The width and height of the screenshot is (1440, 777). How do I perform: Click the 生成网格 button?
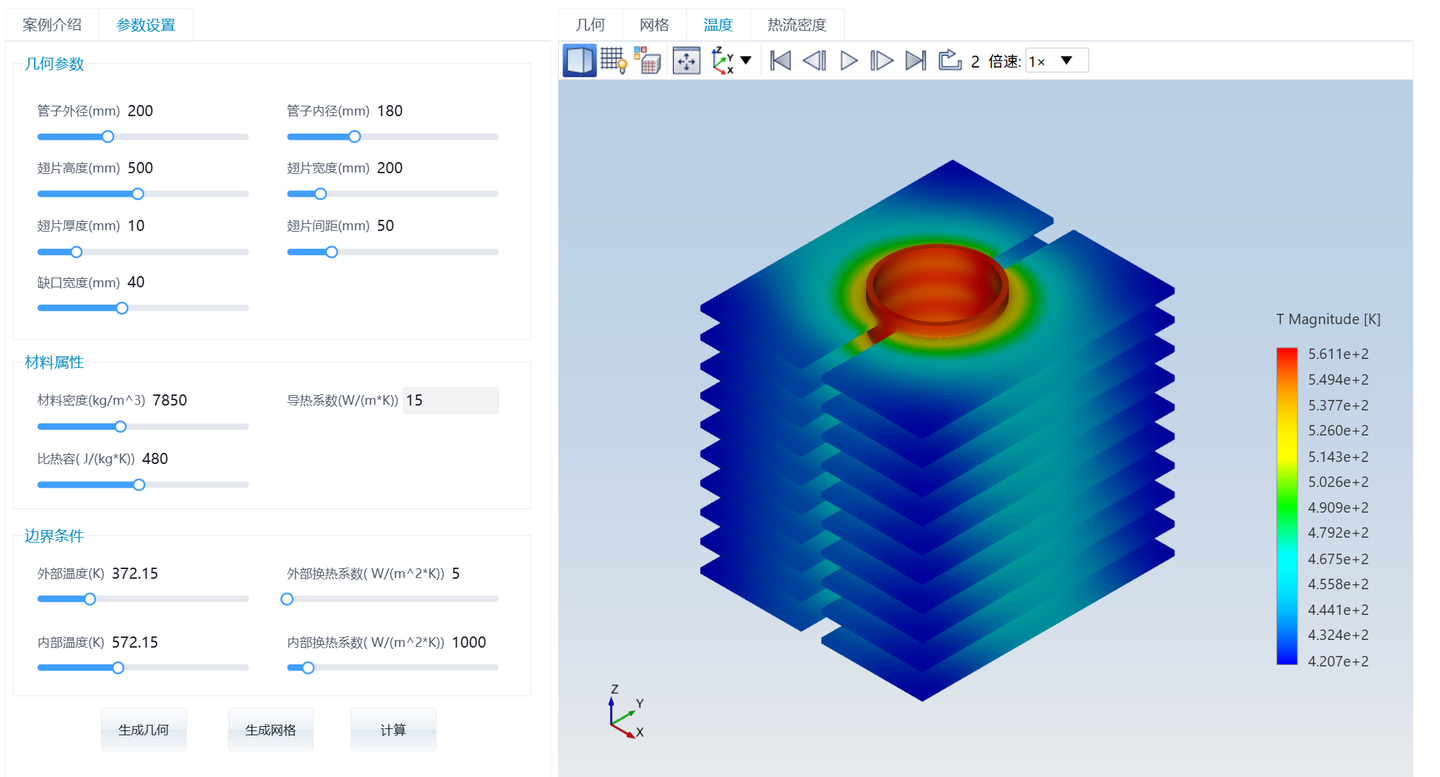point(270,730)
